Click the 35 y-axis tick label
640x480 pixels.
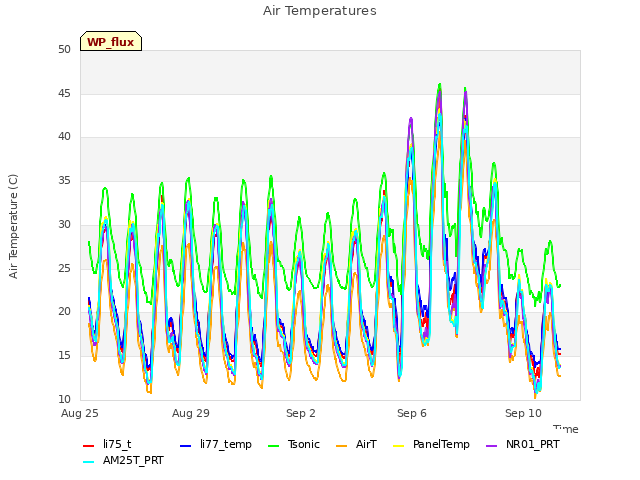64,181
